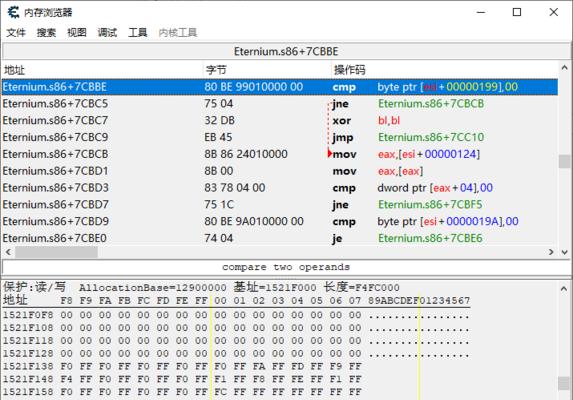Click the horizontal scrollbar right arrow

coord(551,252)
